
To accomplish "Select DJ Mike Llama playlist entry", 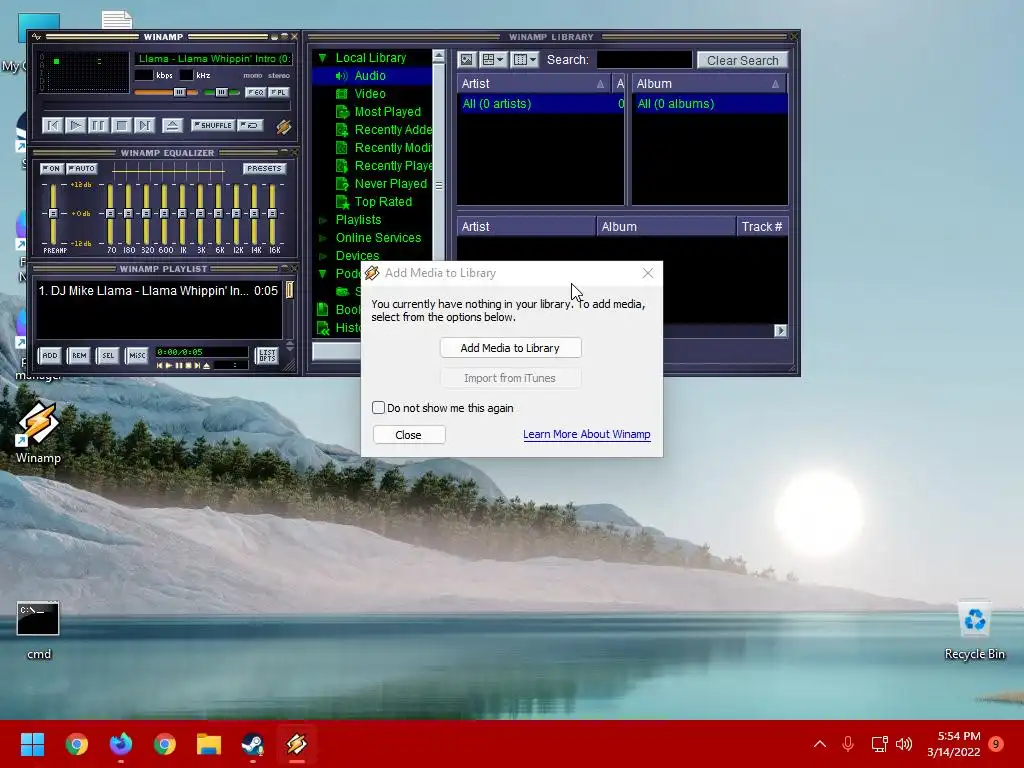I will [x=158, y=291].
